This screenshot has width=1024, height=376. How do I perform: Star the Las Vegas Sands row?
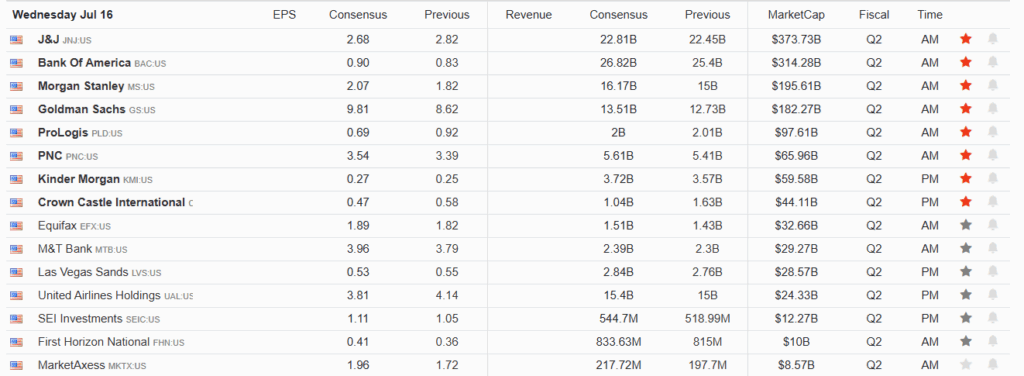[x=966, y=272]
